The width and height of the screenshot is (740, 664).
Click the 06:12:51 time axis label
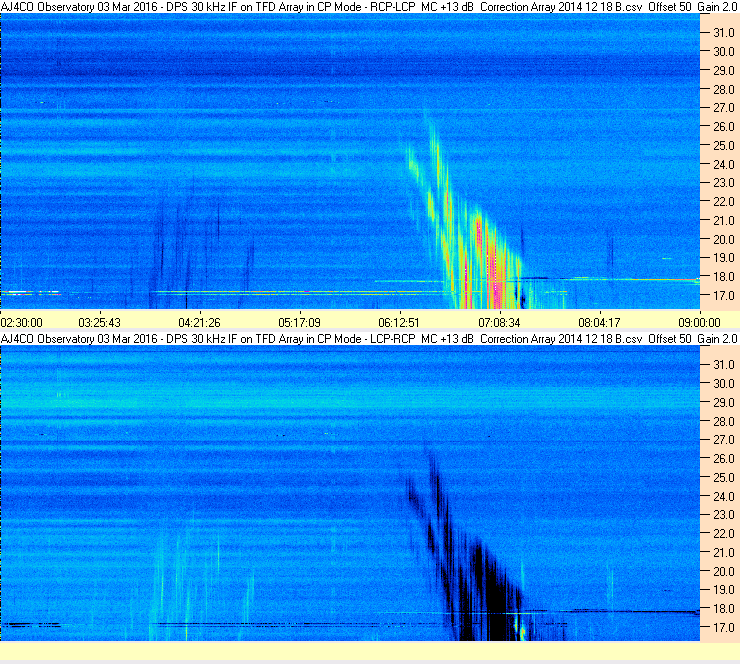pos(399,323)
